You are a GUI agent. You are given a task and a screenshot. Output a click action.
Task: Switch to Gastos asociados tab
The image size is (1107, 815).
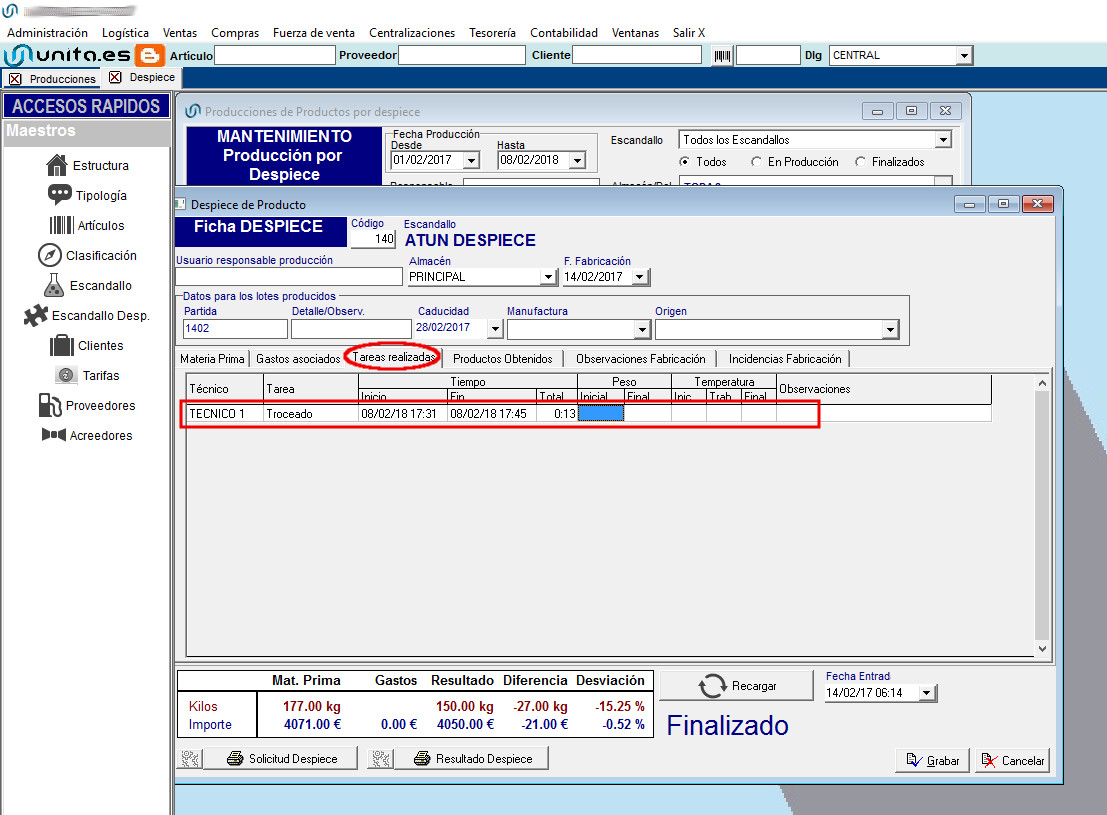click(x=298, y=359)
